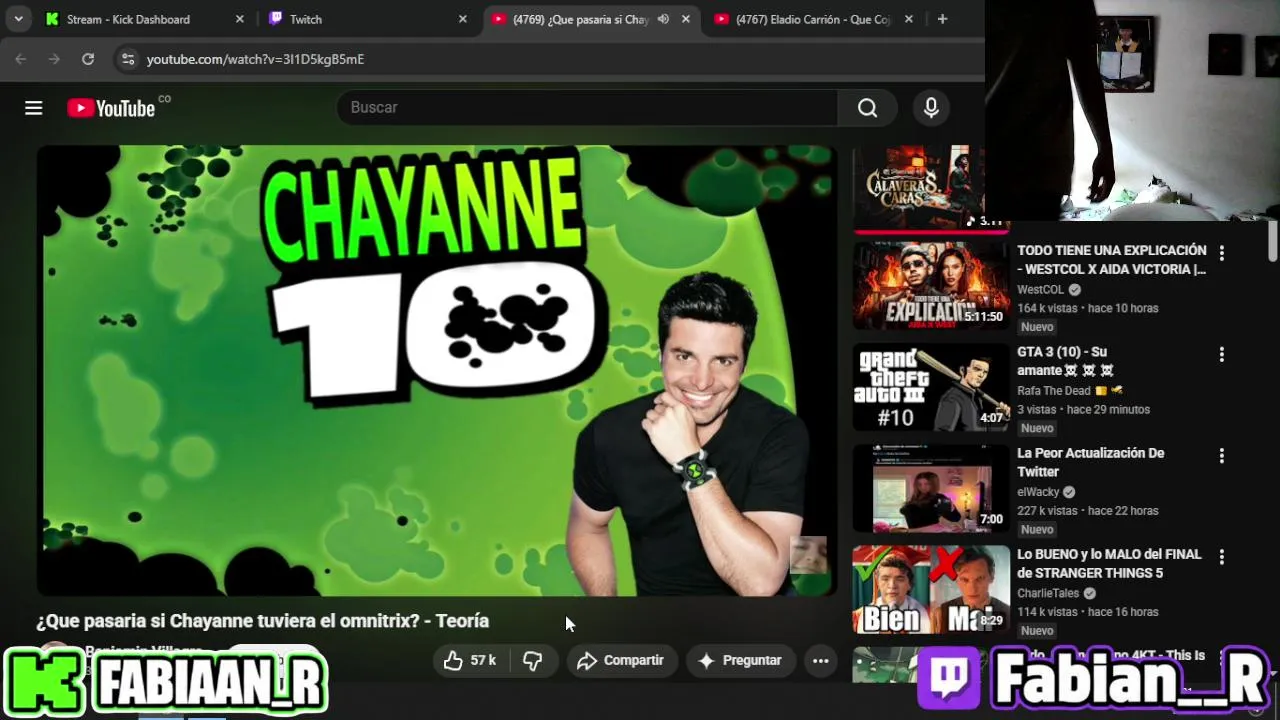This screenshot has height=720, width=1280.
Task: Close the Chayanne video tab
Action: tap(686, 19)
